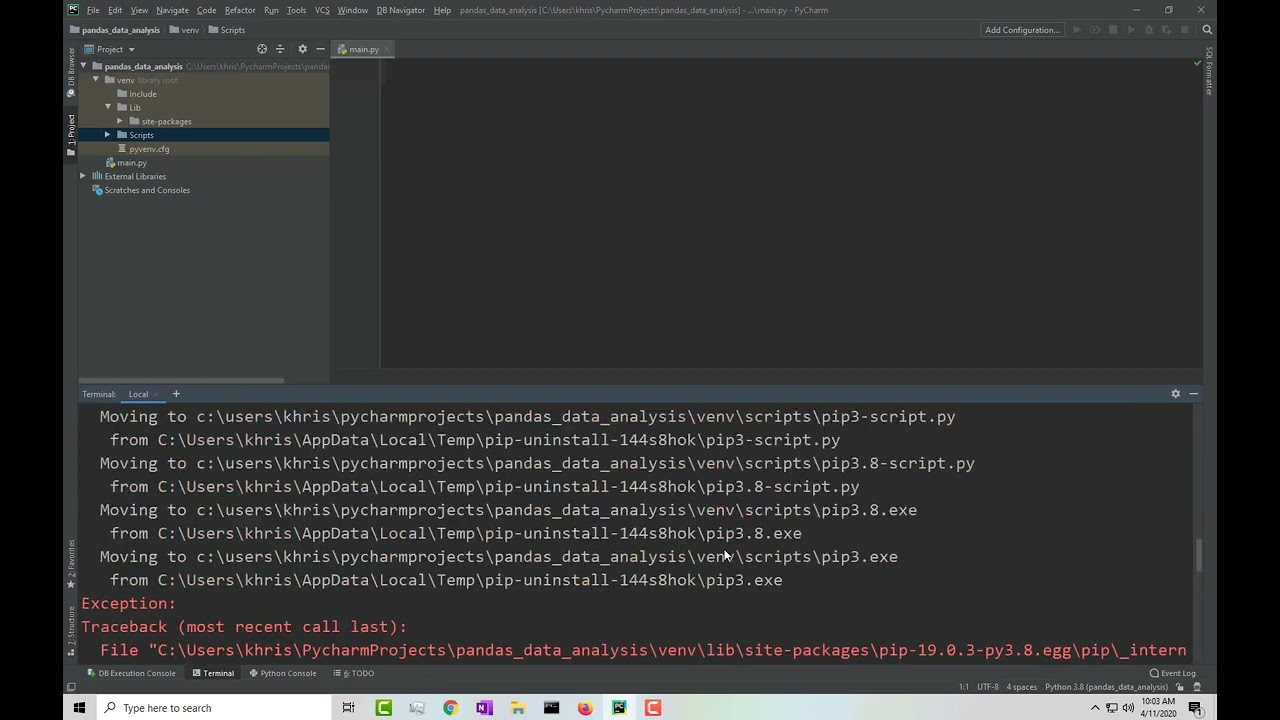Open Google Chrome from the taskbar

[450, 708]
